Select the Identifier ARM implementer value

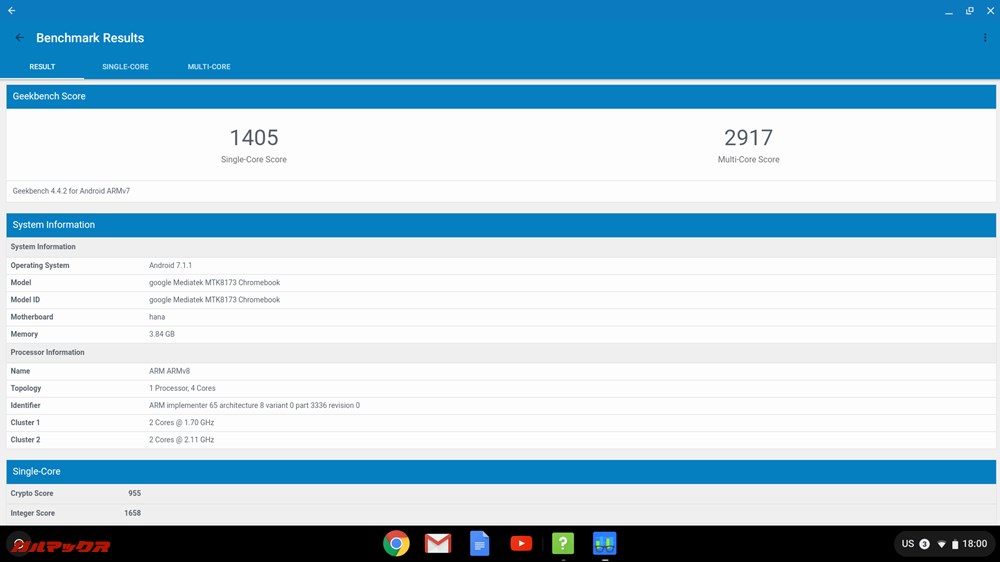[x=254, y=405]
